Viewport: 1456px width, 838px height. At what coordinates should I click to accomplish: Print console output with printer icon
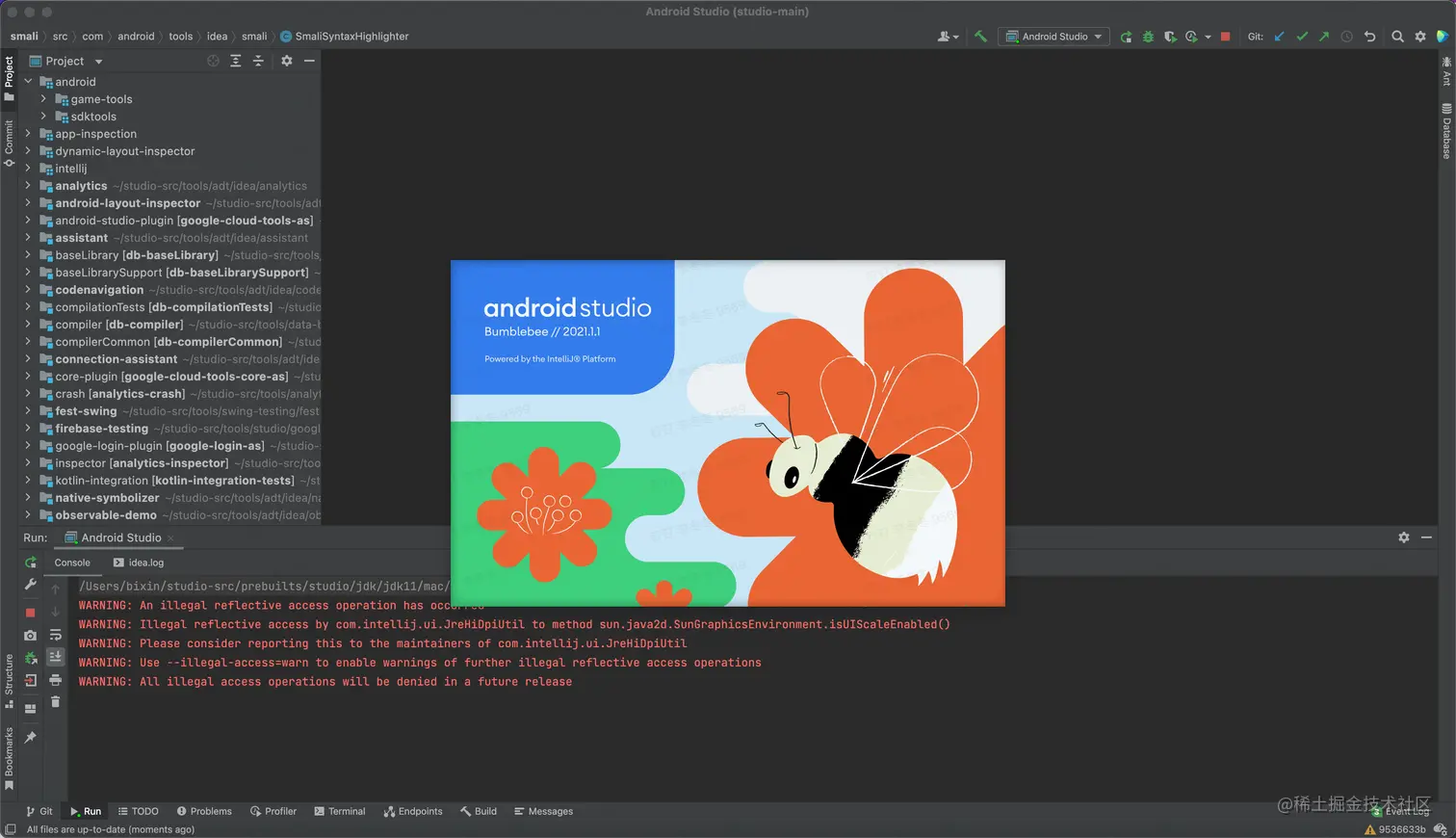55,681
